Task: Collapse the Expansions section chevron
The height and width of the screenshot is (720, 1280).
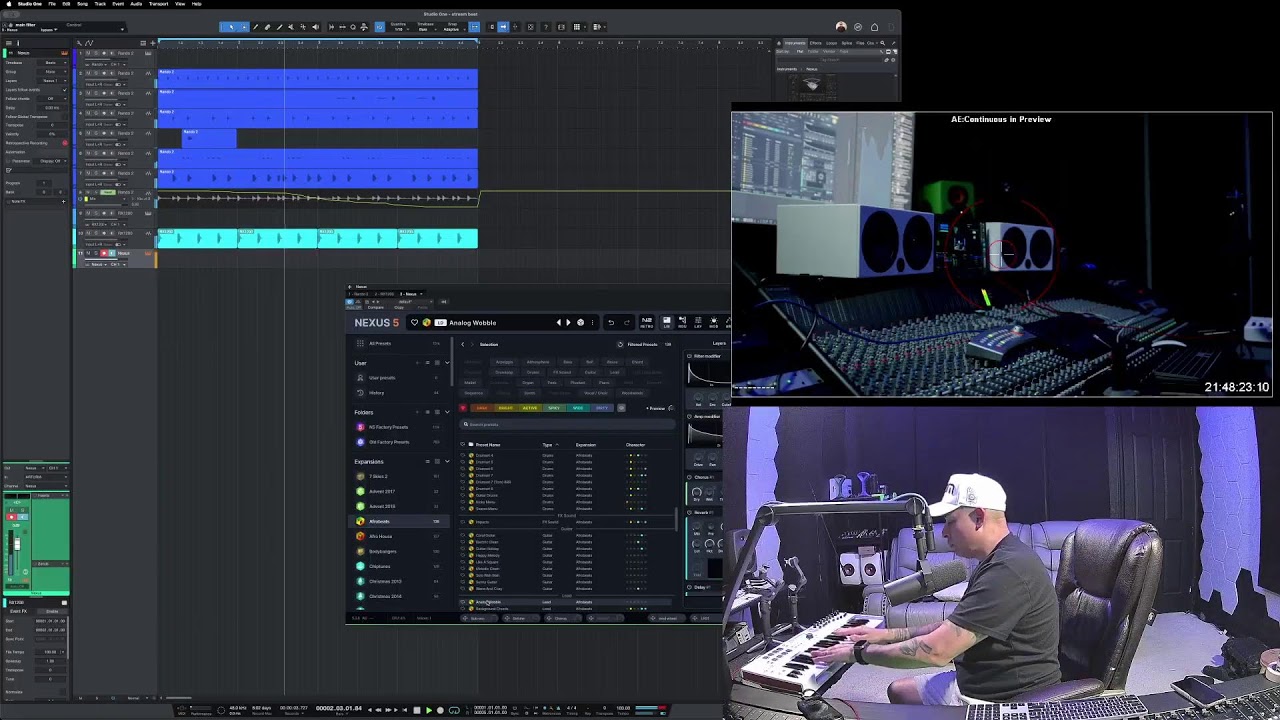Action: 447,461
